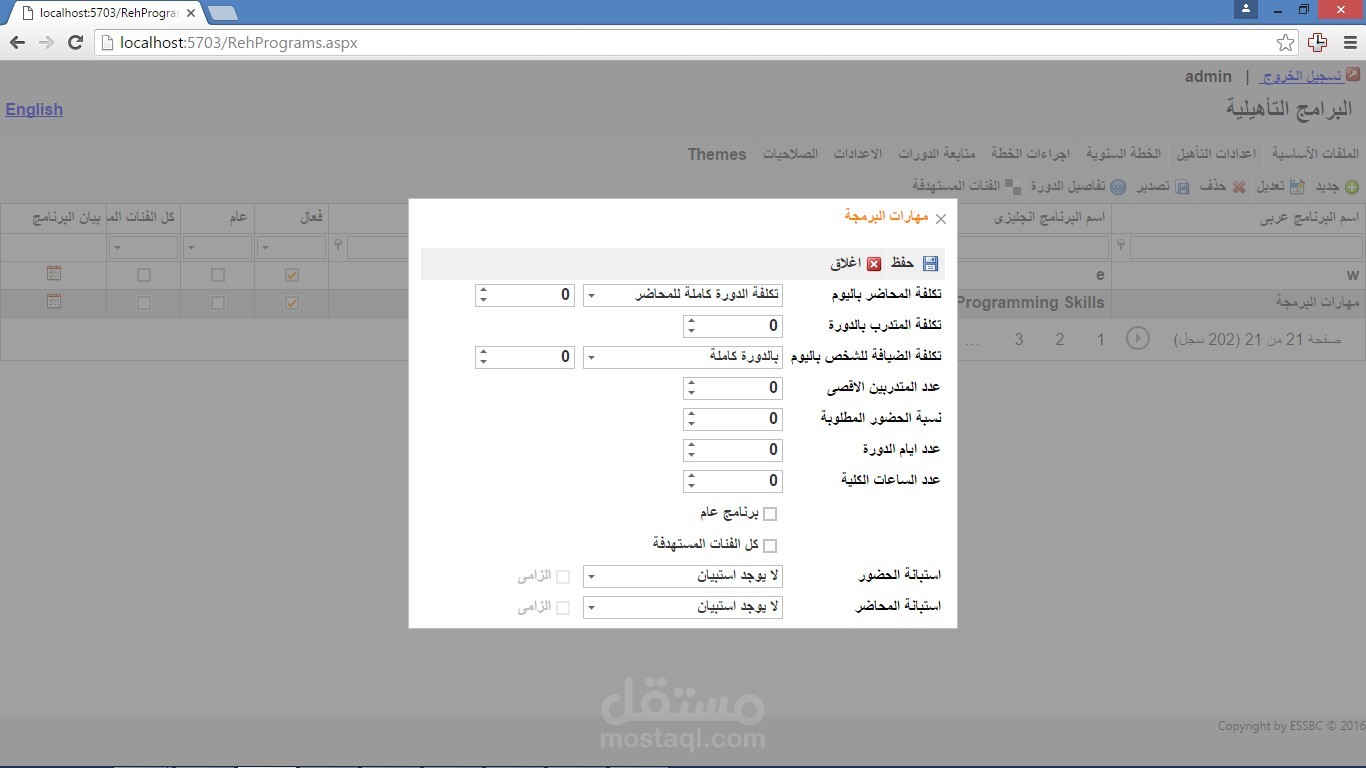Click the الفئات المستهدفة icon on background toolbar

tap(1013, 187)
